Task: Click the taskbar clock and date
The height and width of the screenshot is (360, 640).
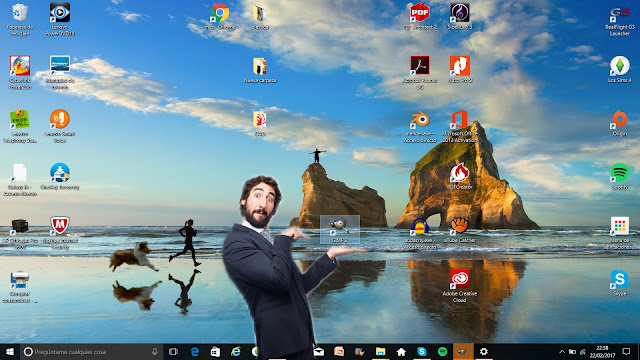Action: [x=602, y=351]
